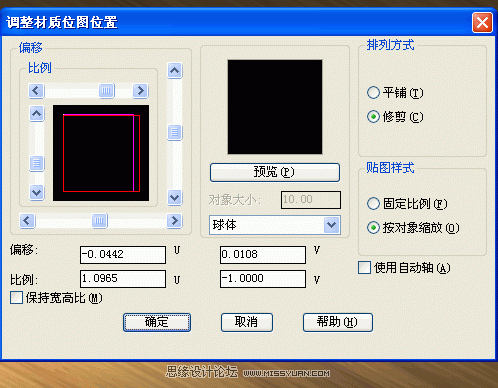This screenshot has width=498, height=388.
Task: Click the 预览(P) preview button
Action: 275,172
